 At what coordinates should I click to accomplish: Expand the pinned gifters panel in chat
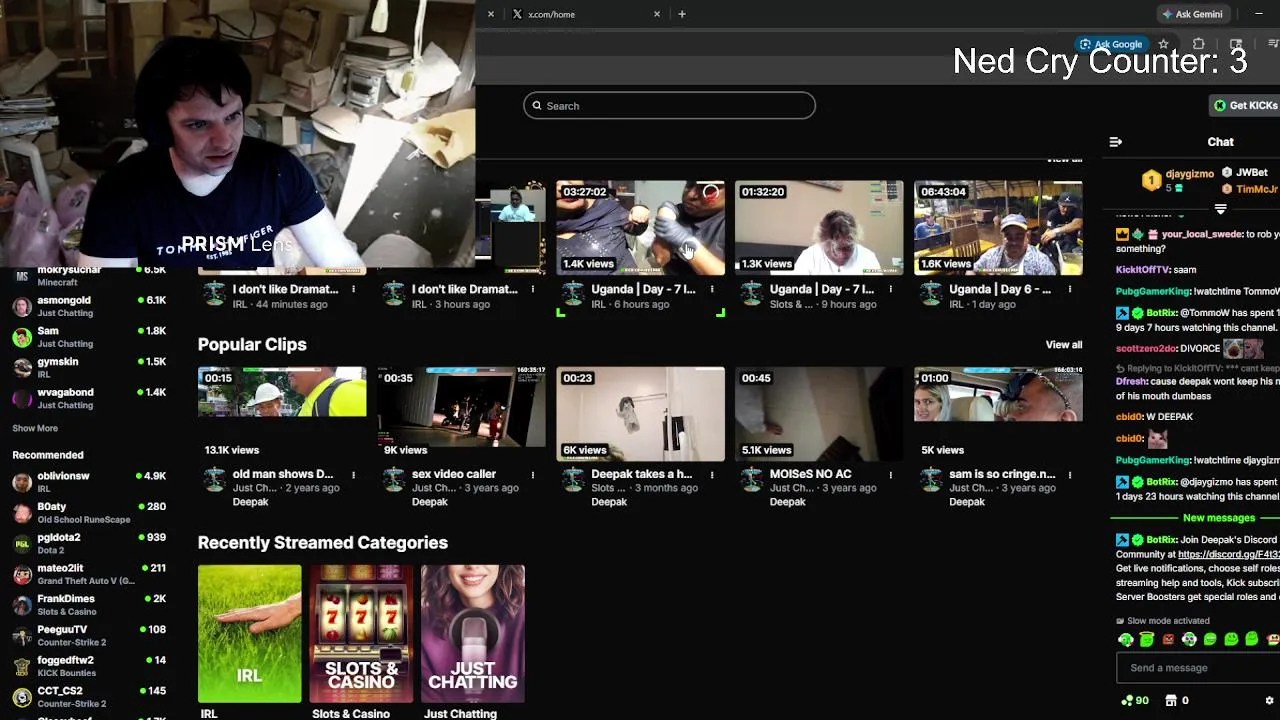[1220, 209]
